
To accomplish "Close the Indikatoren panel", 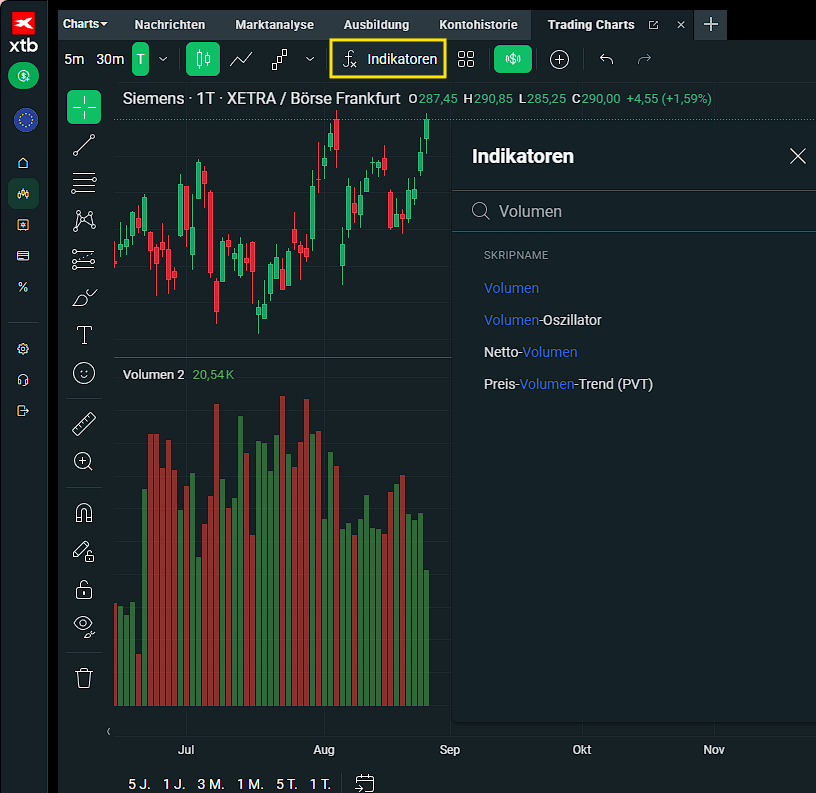I will [797, 156].
